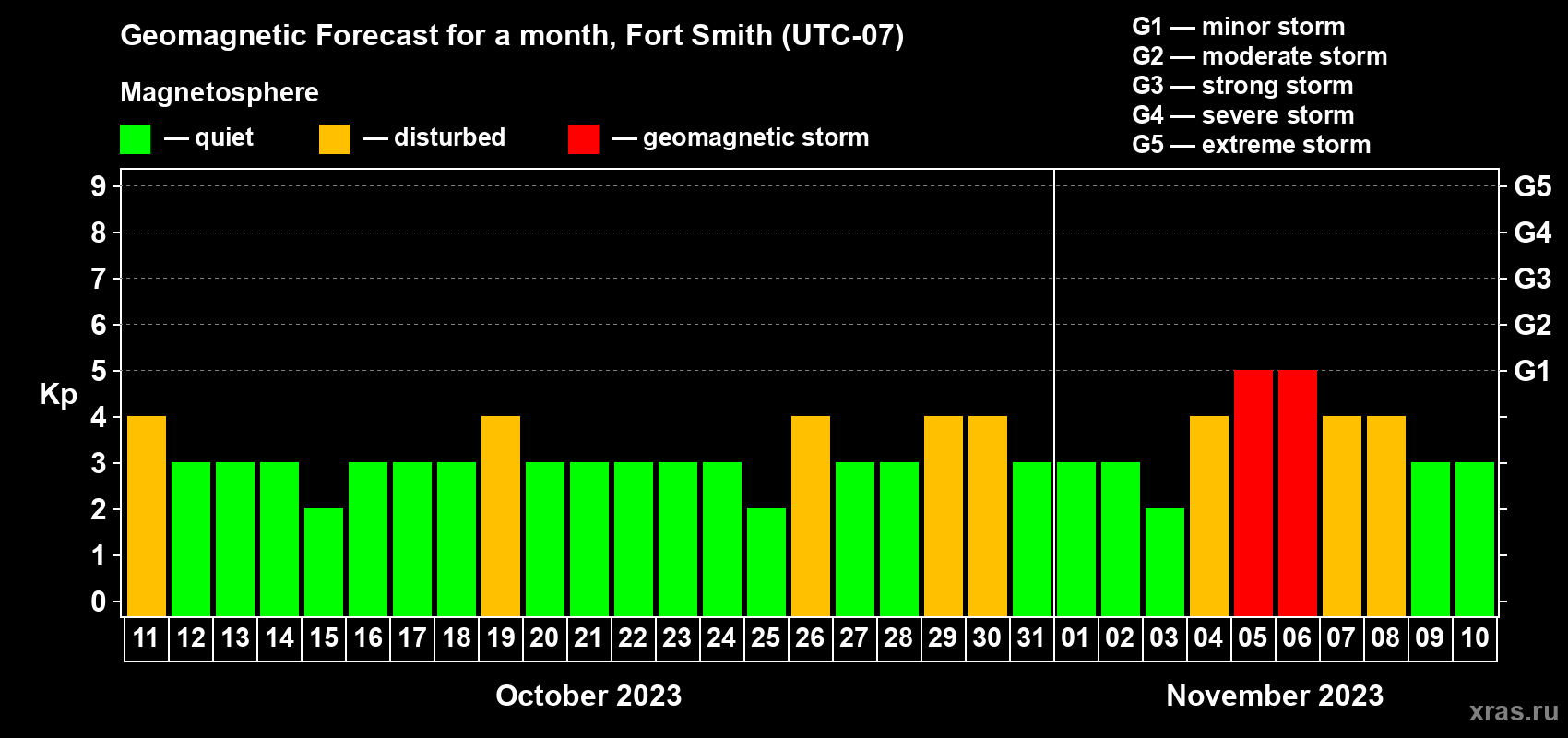Click Kp value '9' on left axis
Screen dimensions: 1568x738
tap(99, 186)
